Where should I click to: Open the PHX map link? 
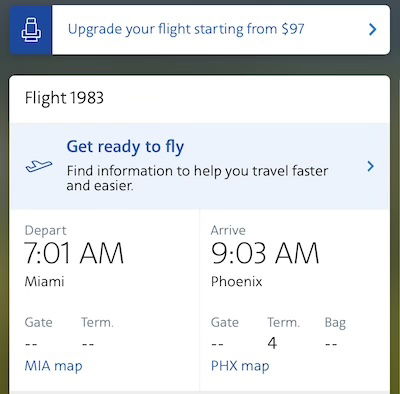coord(240,366)
